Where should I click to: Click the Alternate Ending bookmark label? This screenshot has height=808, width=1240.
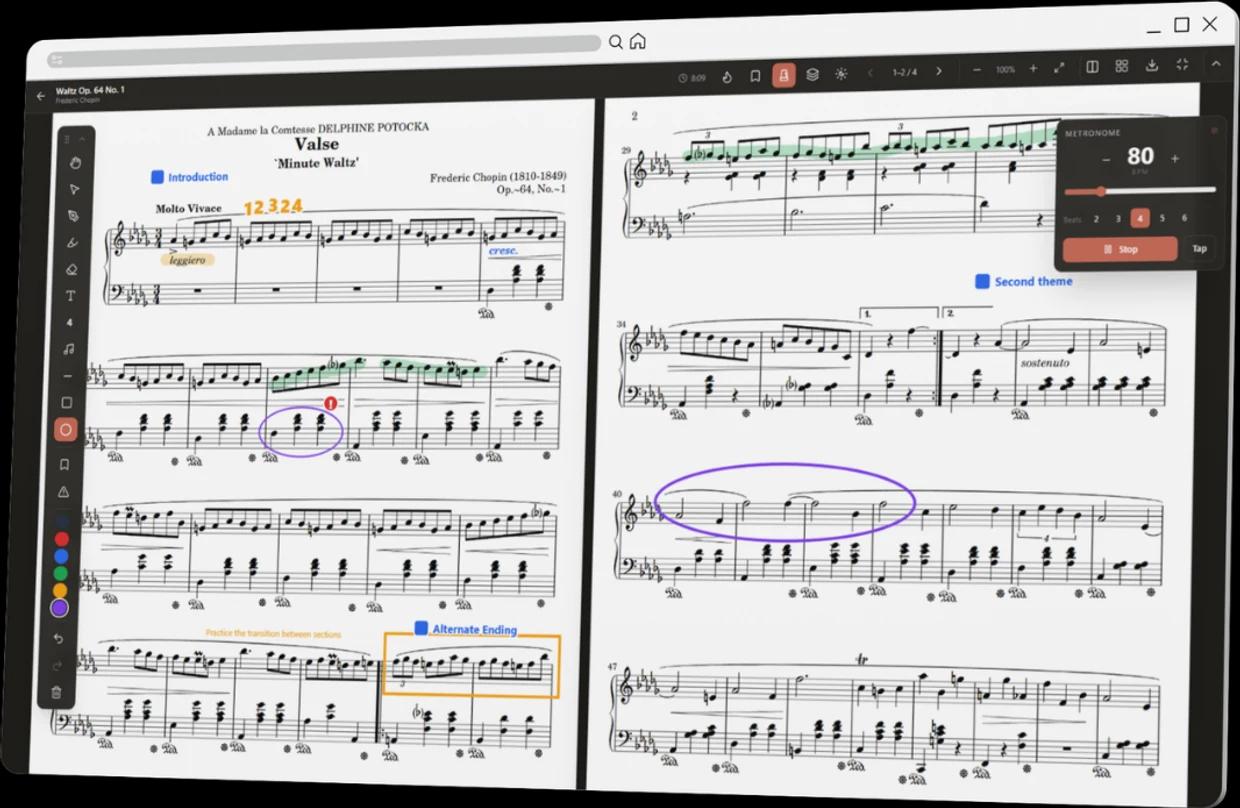[466, 629]
